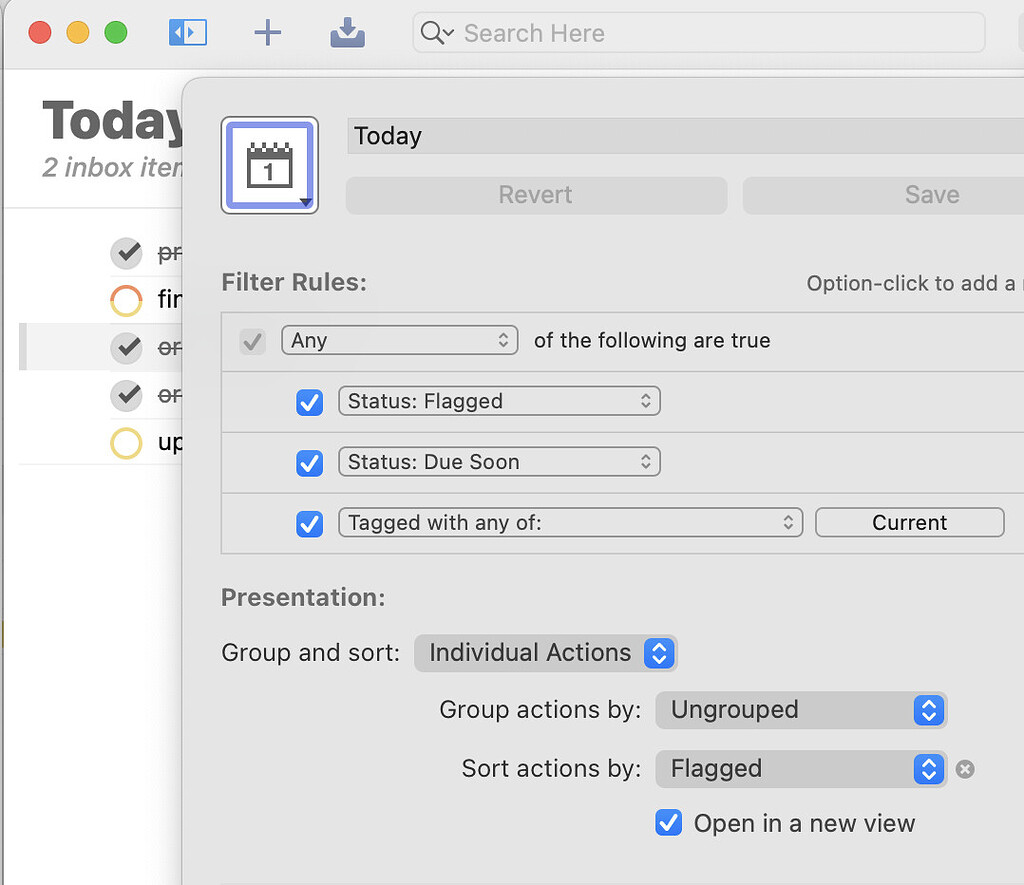
Task: Disable the Tagged with any of rule
Action: (309, 524)
